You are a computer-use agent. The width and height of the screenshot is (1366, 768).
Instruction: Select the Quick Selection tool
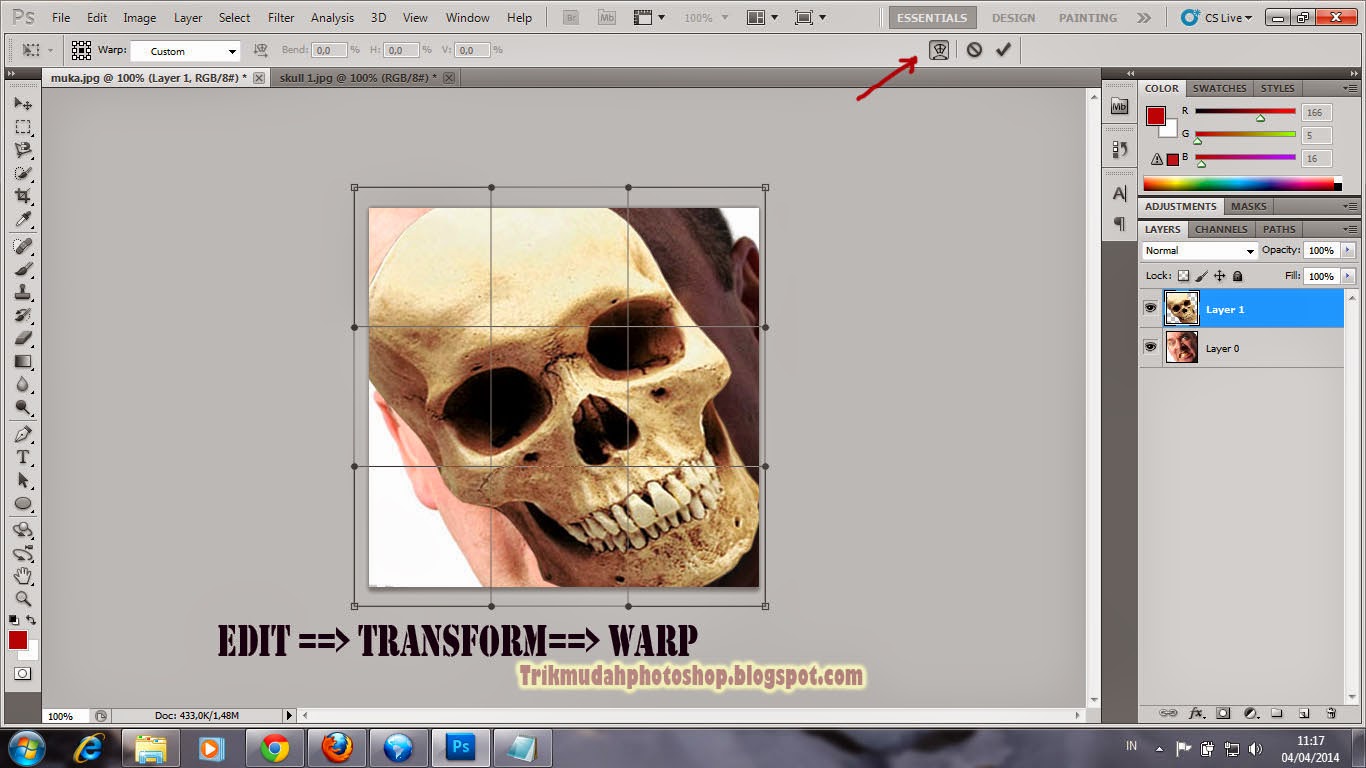(23, 173)
